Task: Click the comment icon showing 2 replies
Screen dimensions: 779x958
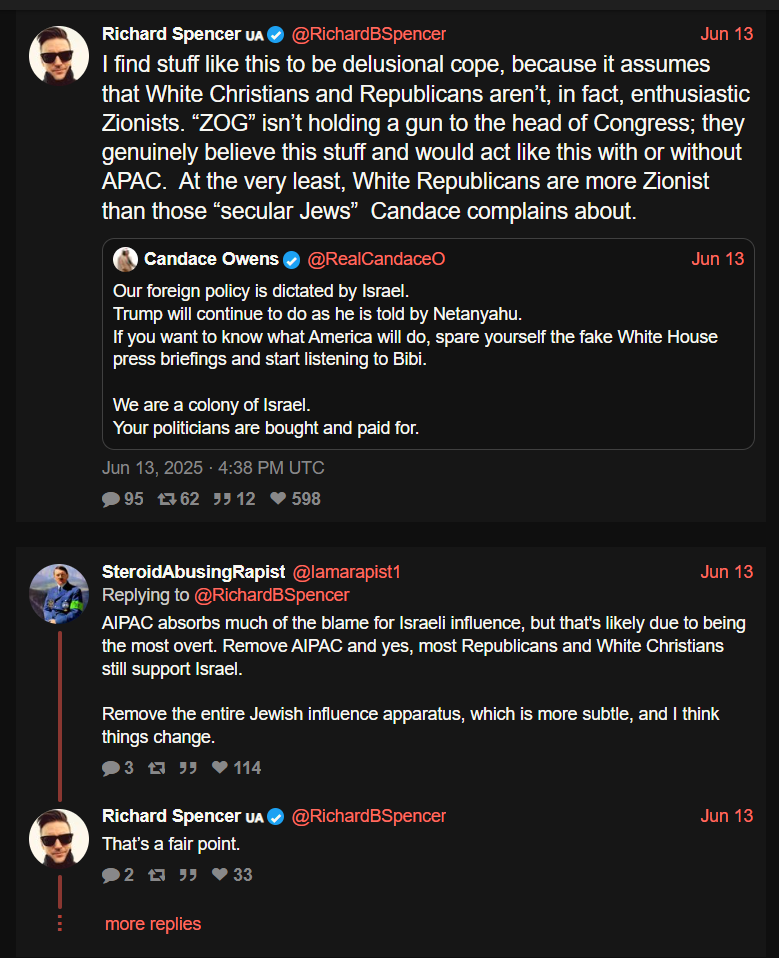Action: point(111,875)
